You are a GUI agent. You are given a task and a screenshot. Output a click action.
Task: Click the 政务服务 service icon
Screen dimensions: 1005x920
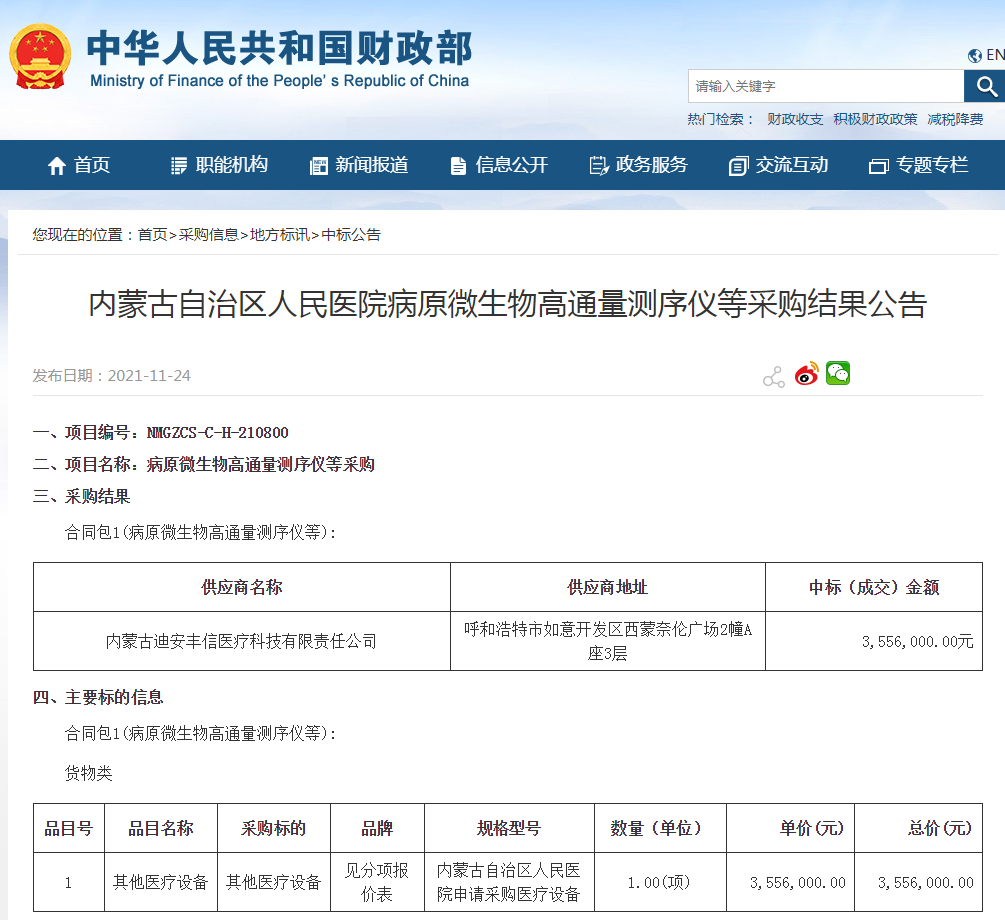point(597,164)
